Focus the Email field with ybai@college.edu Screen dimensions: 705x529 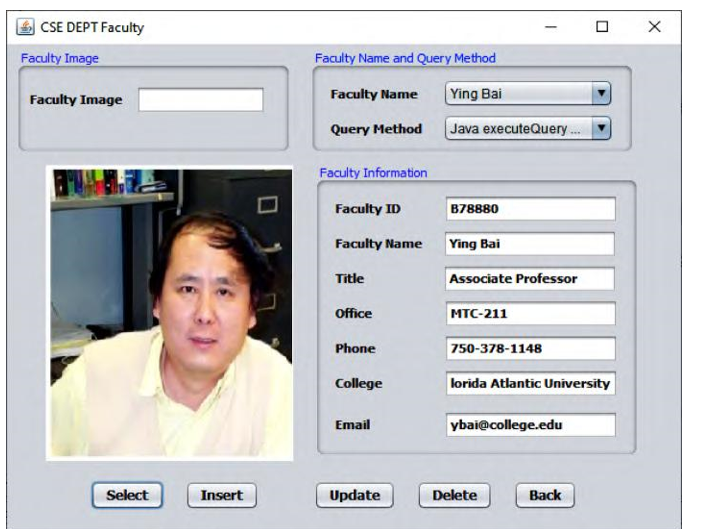[531, 425]
